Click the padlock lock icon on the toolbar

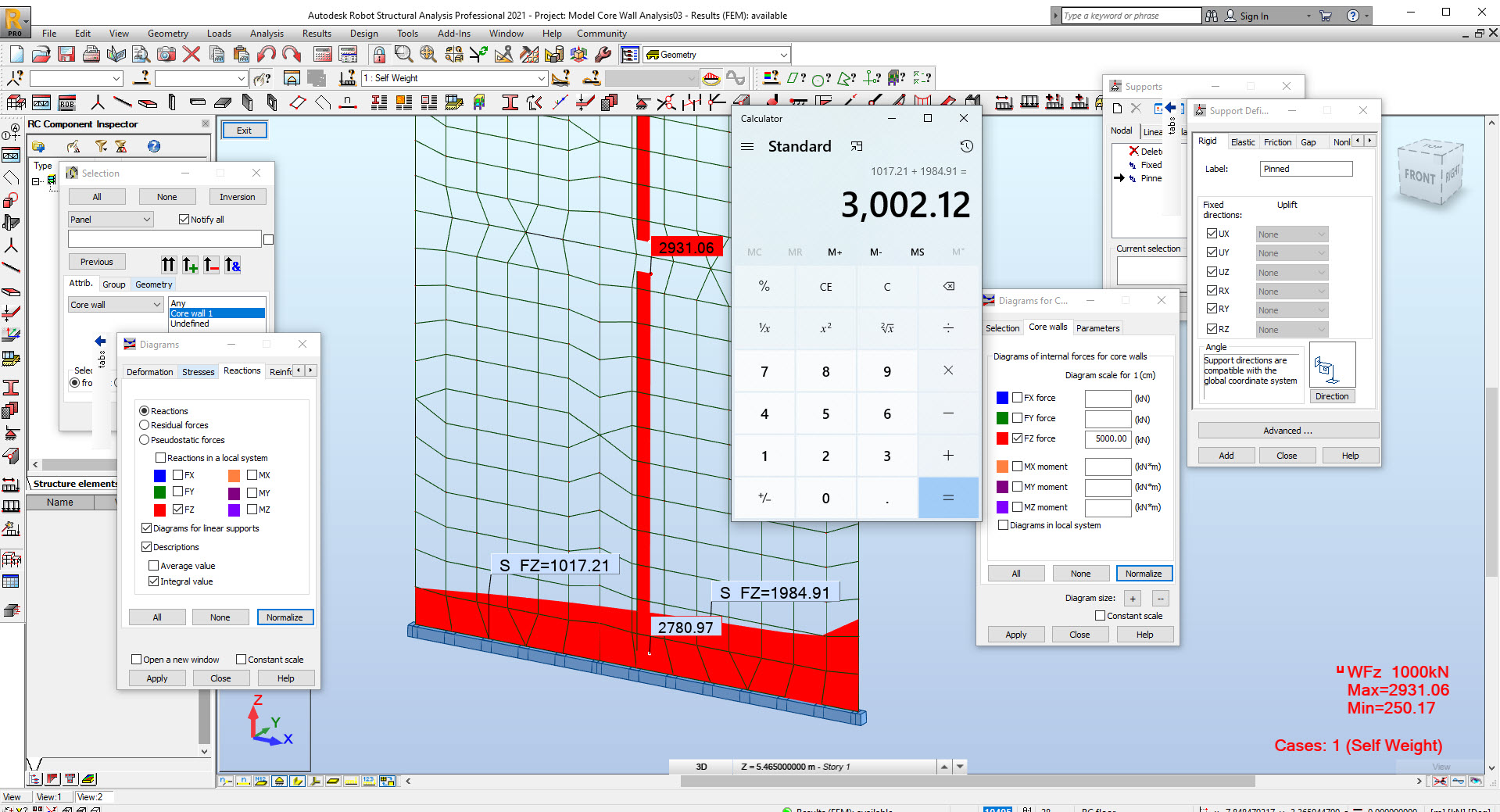pos(378,54)
